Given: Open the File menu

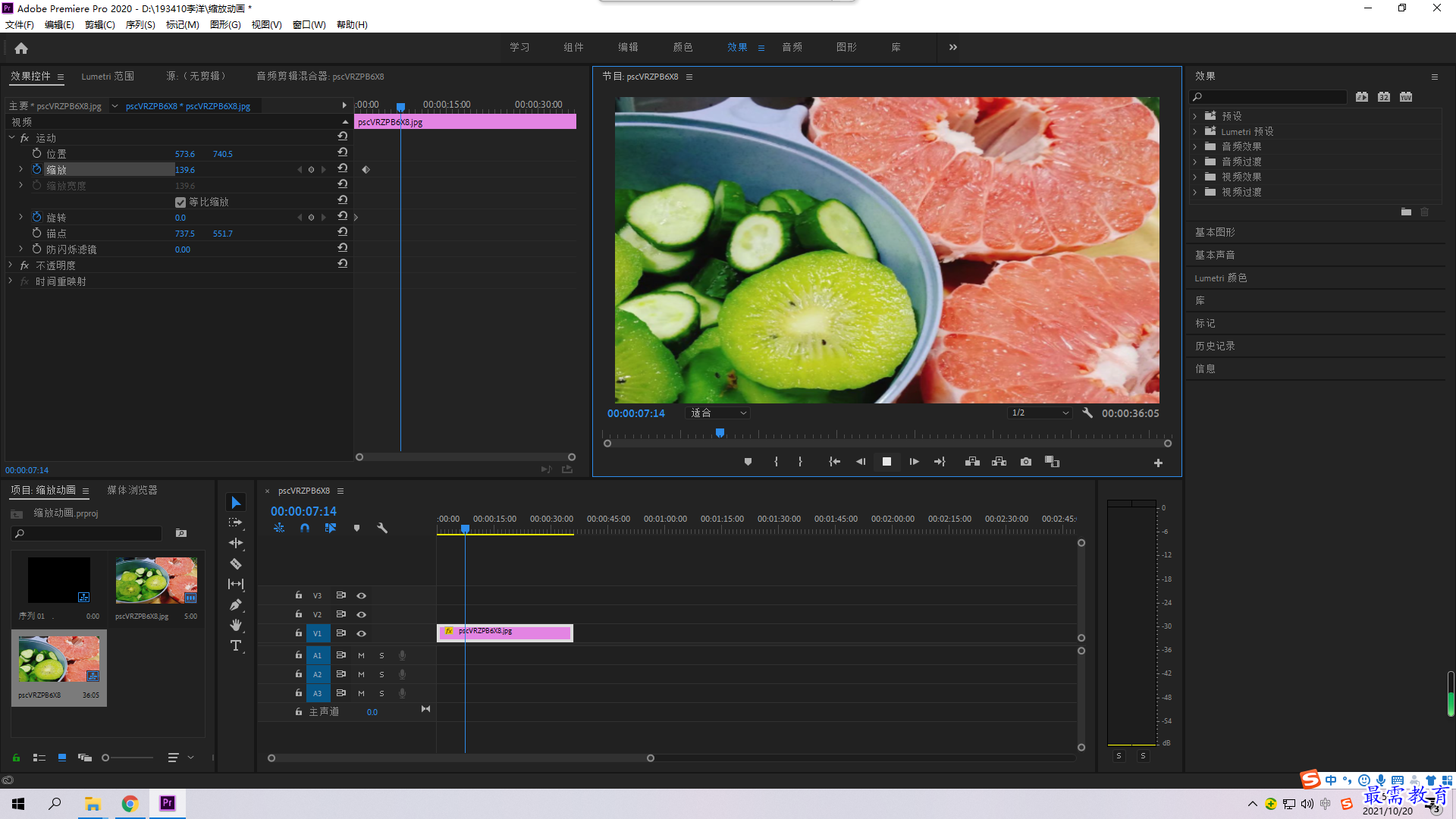Looking at the screenshot, I should 20,25.
